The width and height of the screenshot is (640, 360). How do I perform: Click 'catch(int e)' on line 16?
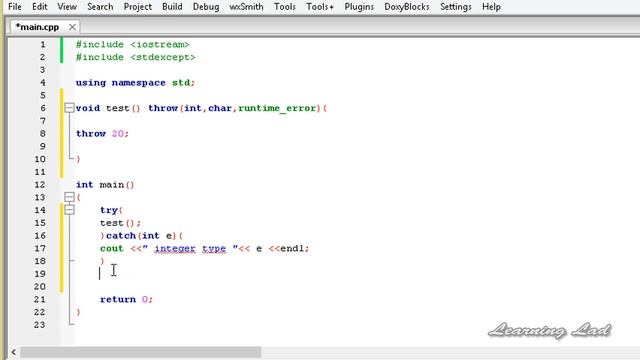(141, 236)
